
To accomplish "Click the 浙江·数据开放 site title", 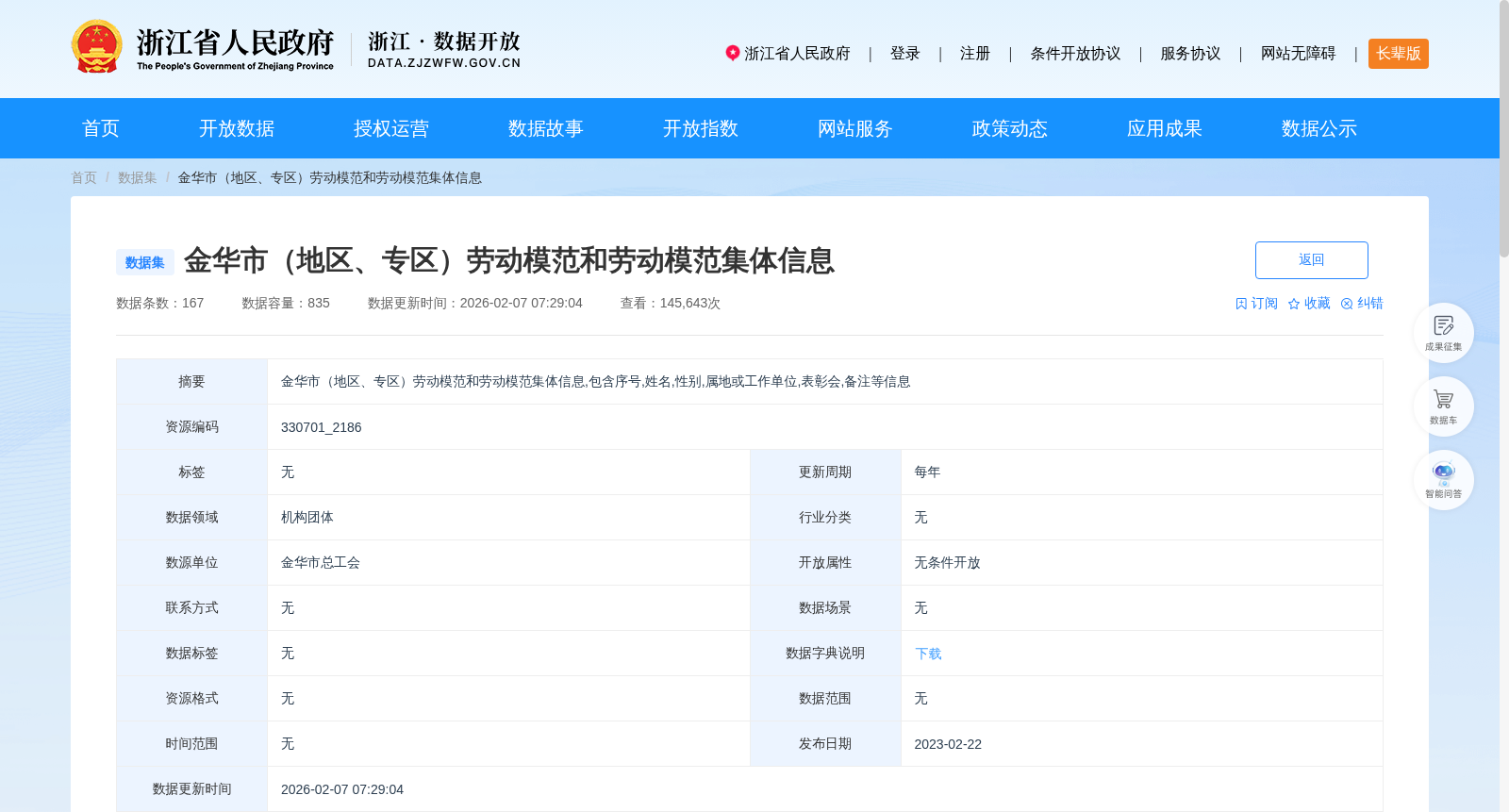I will pyautogui.click(x=444, y=49).
